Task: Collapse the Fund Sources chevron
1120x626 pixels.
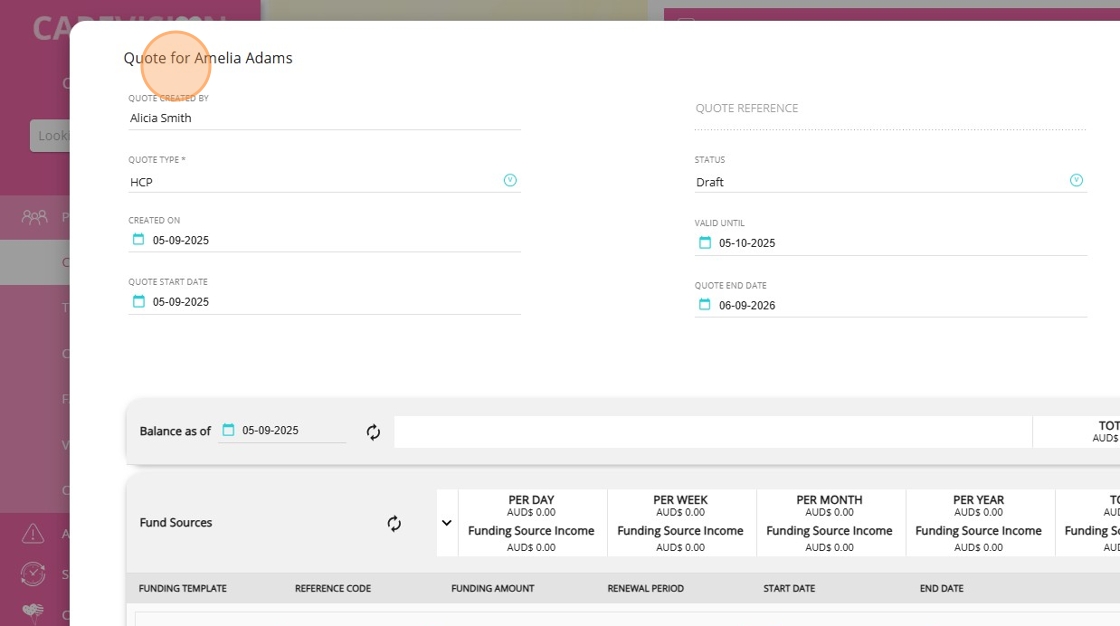Action: point(447,523)
